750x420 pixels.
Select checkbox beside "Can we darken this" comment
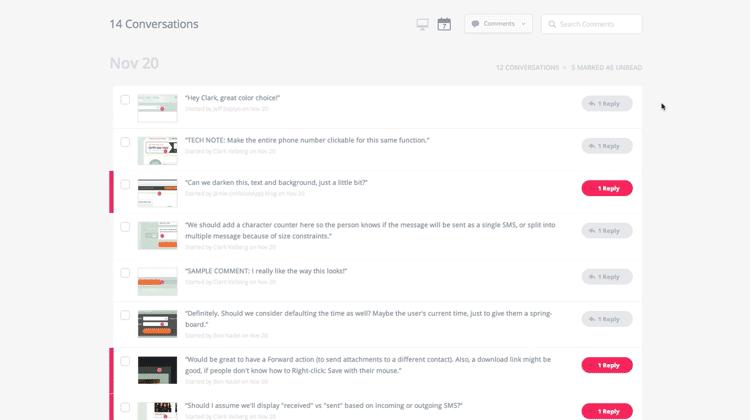coord(125,184)
